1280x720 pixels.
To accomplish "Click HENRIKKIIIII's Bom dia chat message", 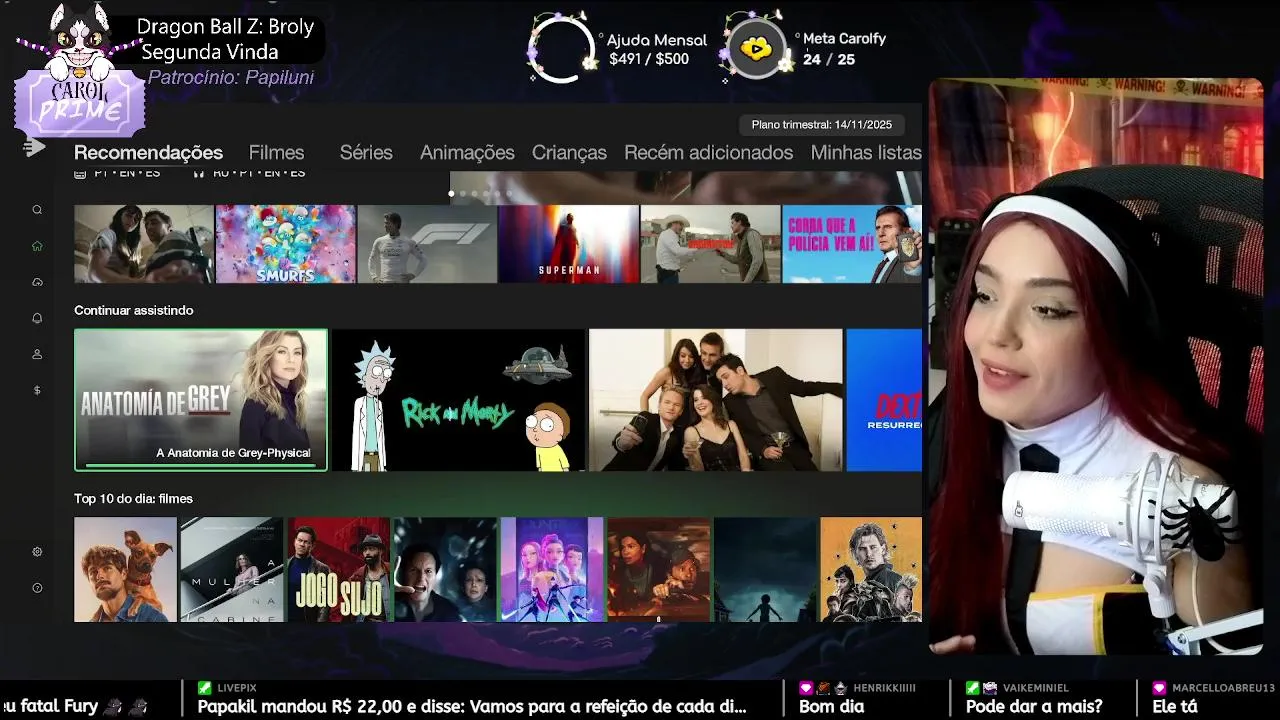I will [x=831, y=706].
